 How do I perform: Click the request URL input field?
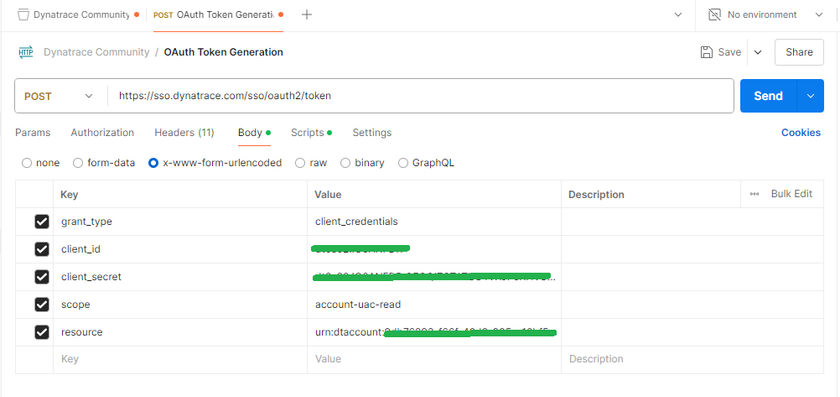[x=421, y=96]
